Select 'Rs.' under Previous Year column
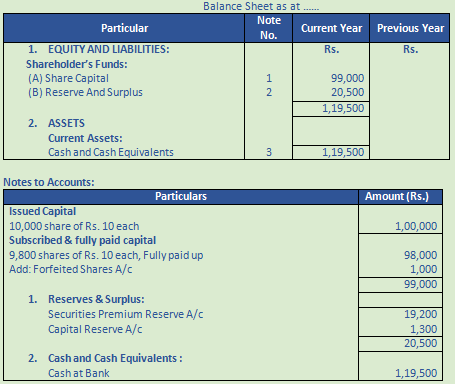 click(410, 49)
